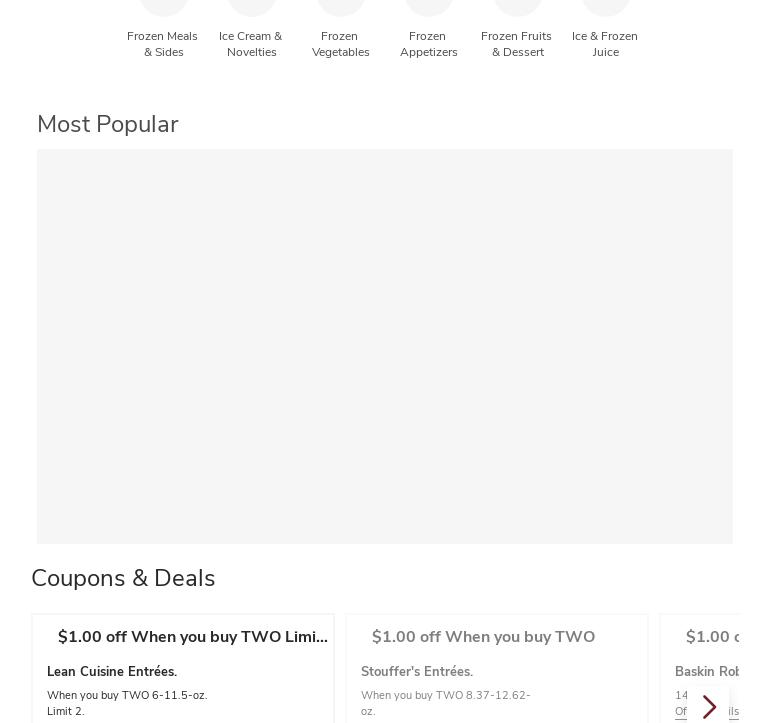770x723 pixels.
Task: Click the "Limit 2." text on Lean Cuisine coupon
Action: (x=66, y=711)
